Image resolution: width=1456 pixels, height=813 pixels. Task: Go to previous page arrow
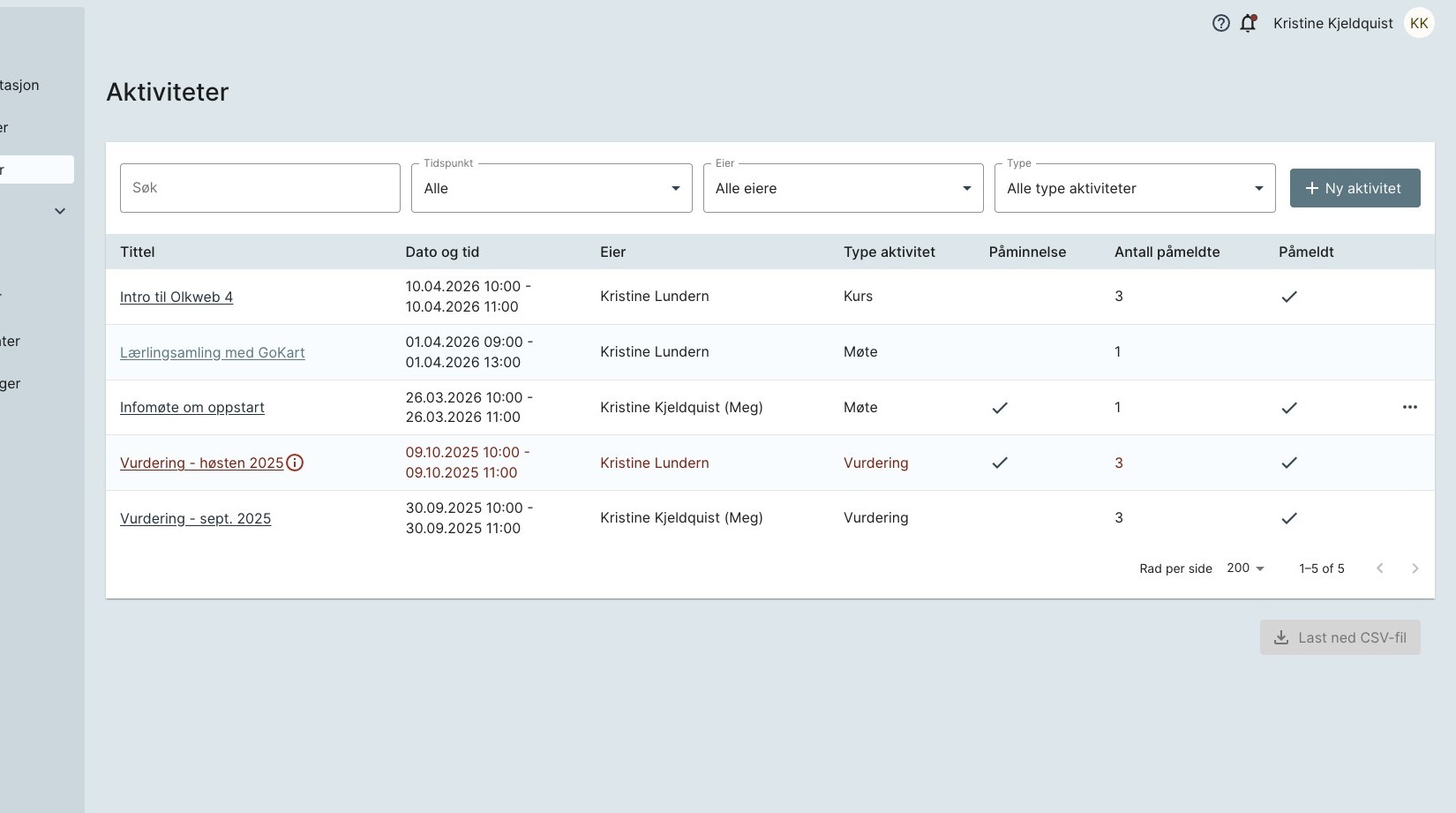tap(1380, 568)
